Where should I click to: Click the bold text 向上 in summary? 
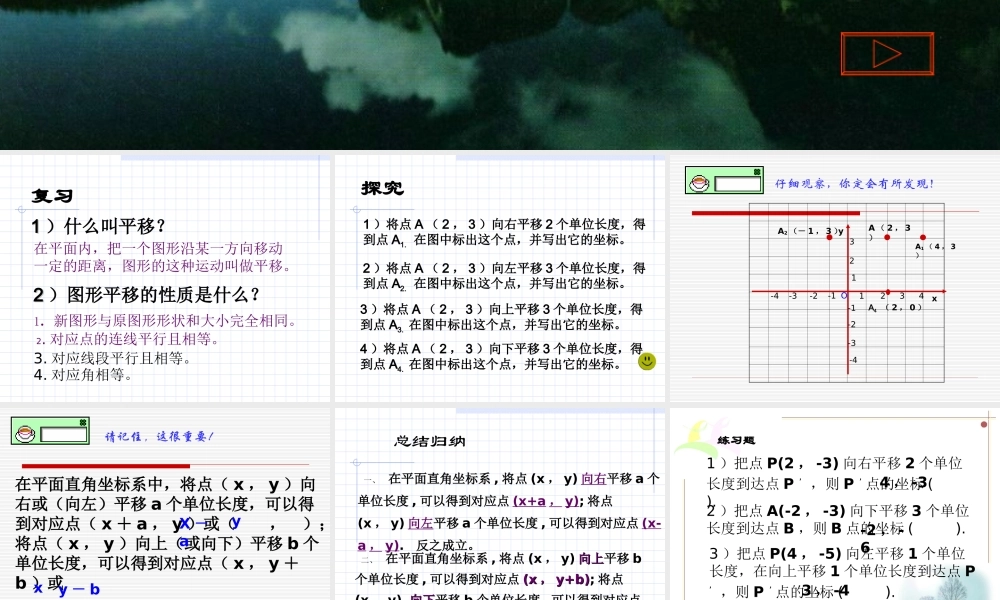(x=591, y=559)
